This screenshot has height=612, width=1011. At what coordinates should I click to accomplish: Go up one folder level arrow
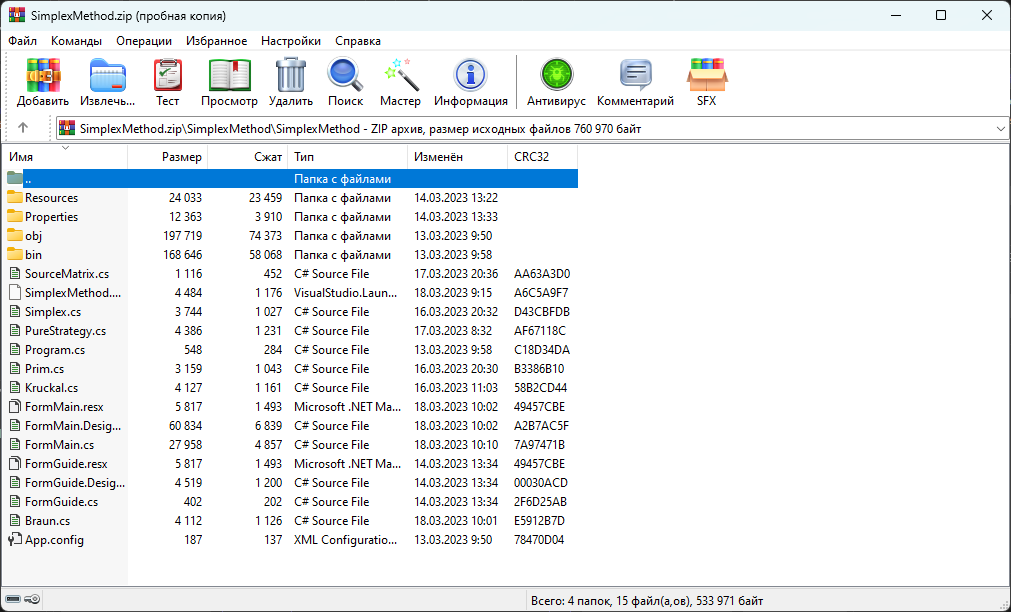(23, 128)
